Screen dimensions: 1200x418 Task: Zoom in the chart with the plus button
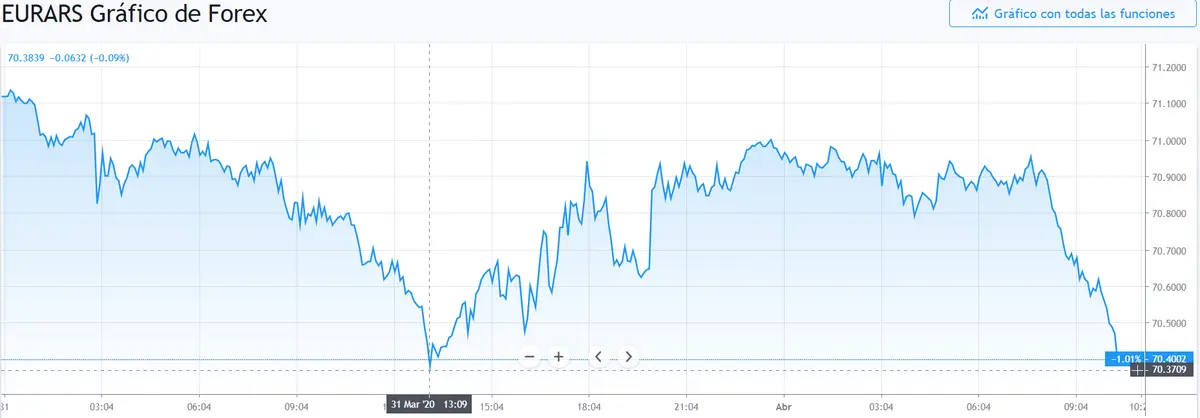[x=559, y=356]
